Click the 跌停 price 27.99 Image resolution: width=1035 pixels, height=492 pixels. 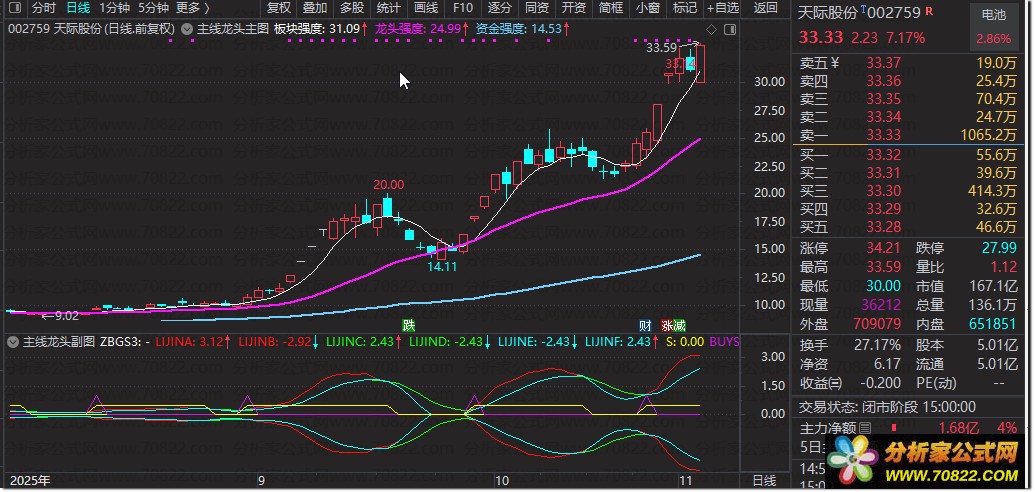pos(1000,249)
